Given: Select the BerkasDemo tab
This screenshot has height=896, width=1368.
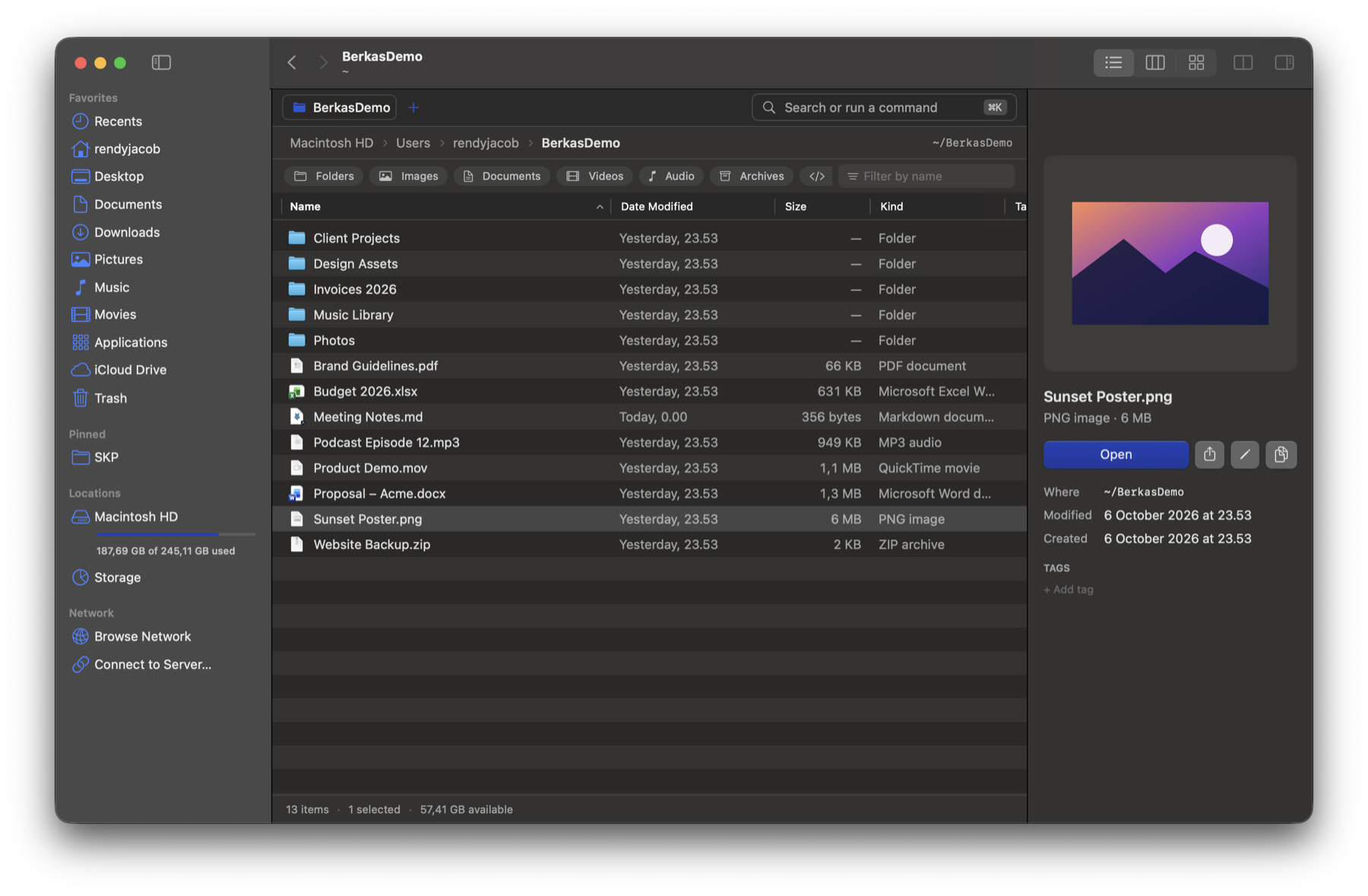Looking at the screenshot, I should pyautogui.click(x=340, y=107).
